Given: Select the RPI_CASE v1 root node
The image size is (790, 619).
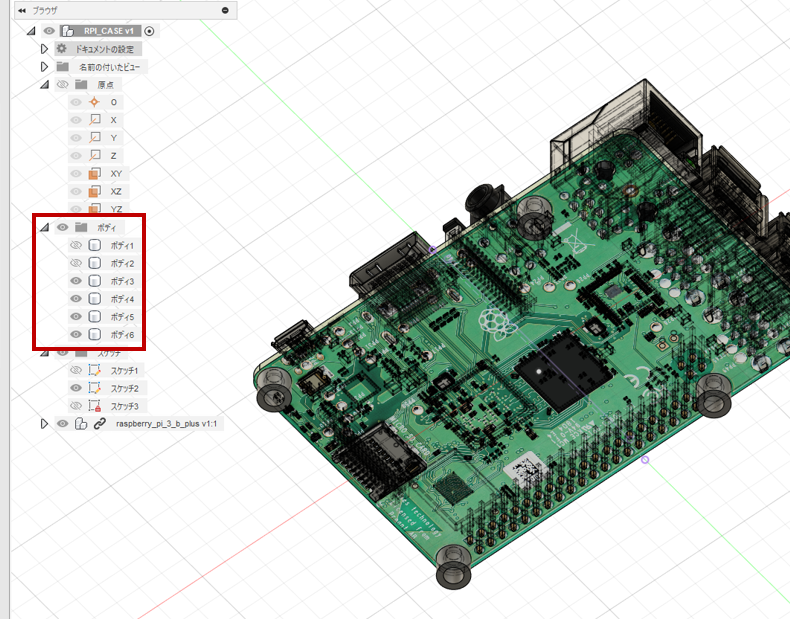Looking at the screenshot, I should (109, 31).
